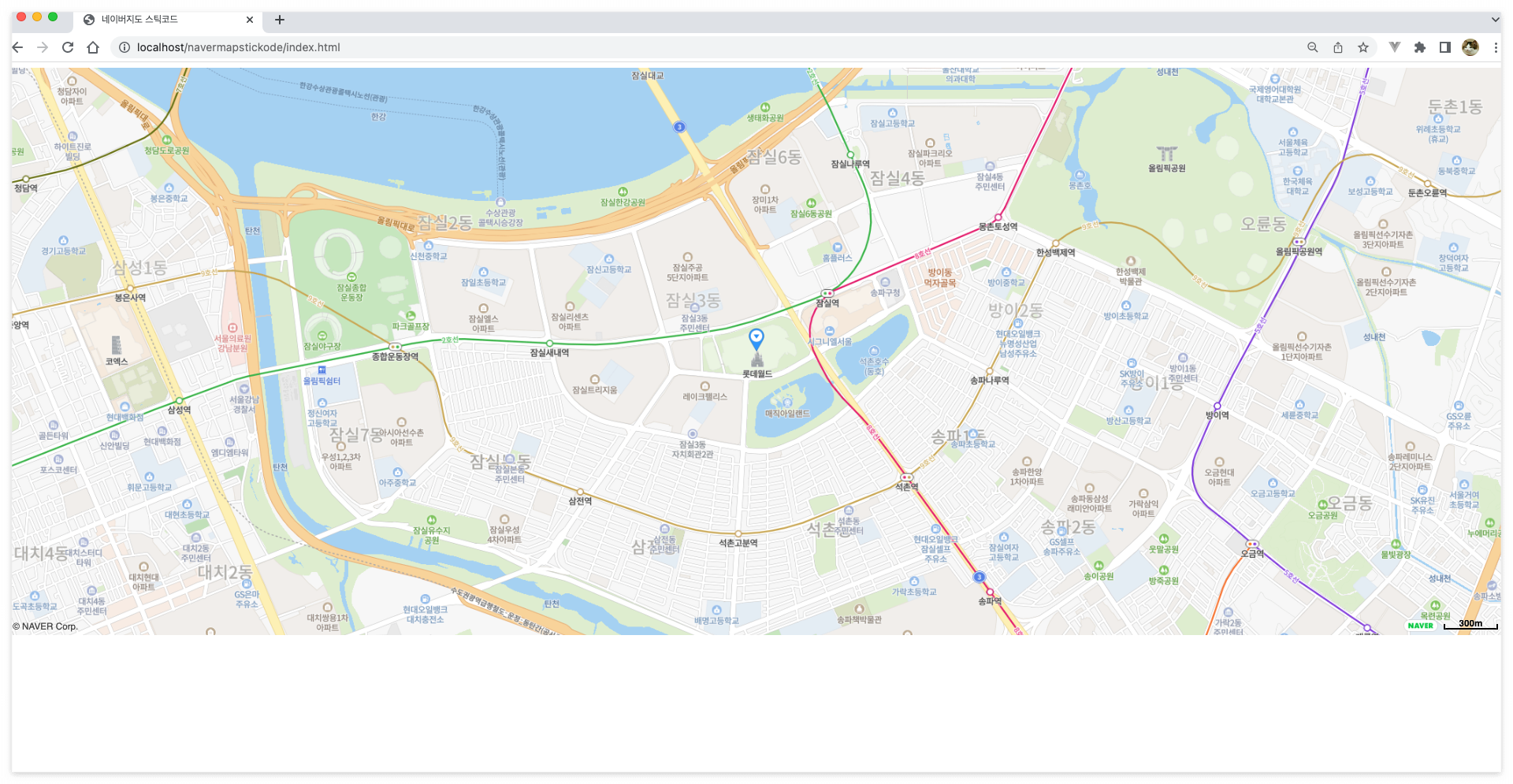Click the 매직아일랜드 label
Image resolution: width=1513 pixels, height=784 pixels.
coord(787,414)
